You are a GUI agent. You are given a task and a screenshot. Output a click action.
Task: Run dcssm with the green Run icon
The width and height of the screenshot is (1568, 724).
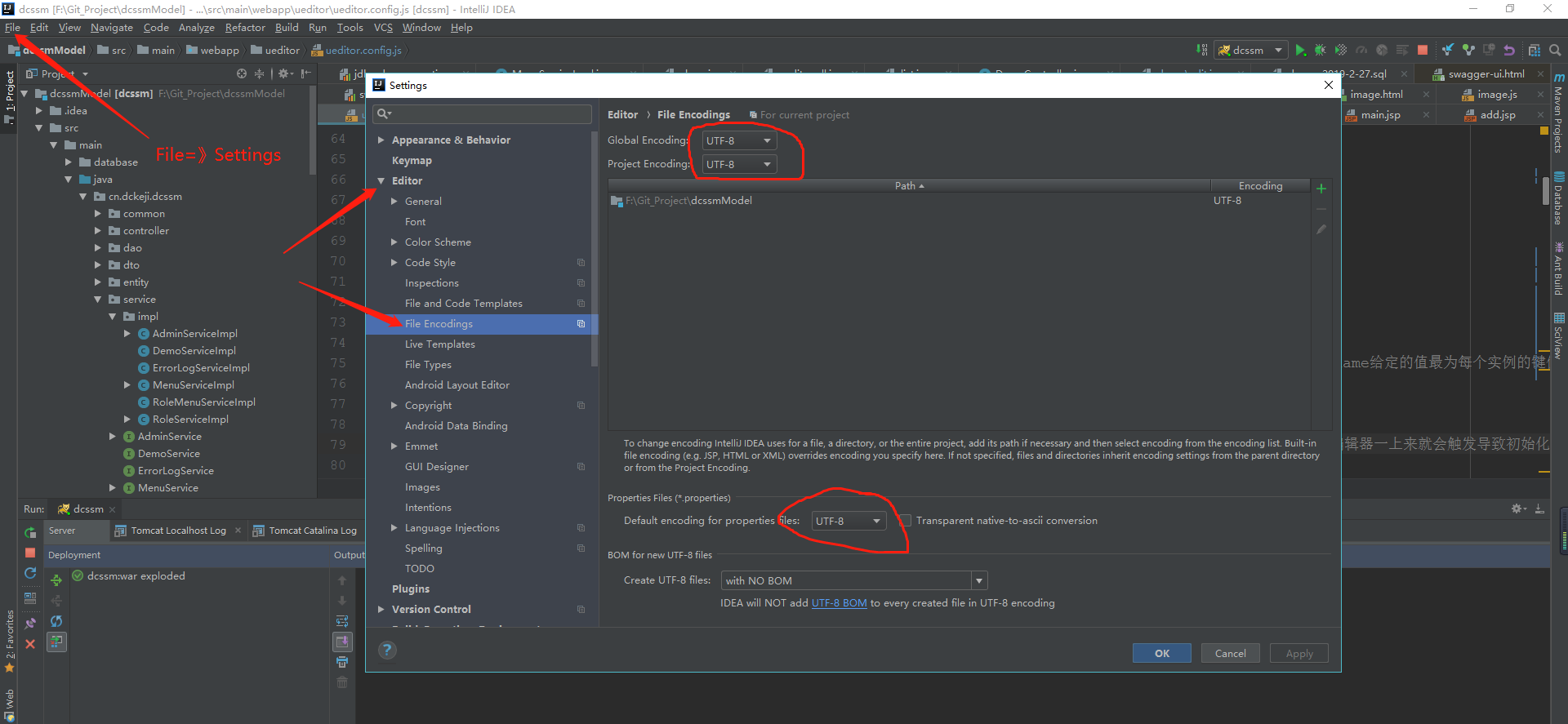pyautogui.click(x=1301, y=51)
